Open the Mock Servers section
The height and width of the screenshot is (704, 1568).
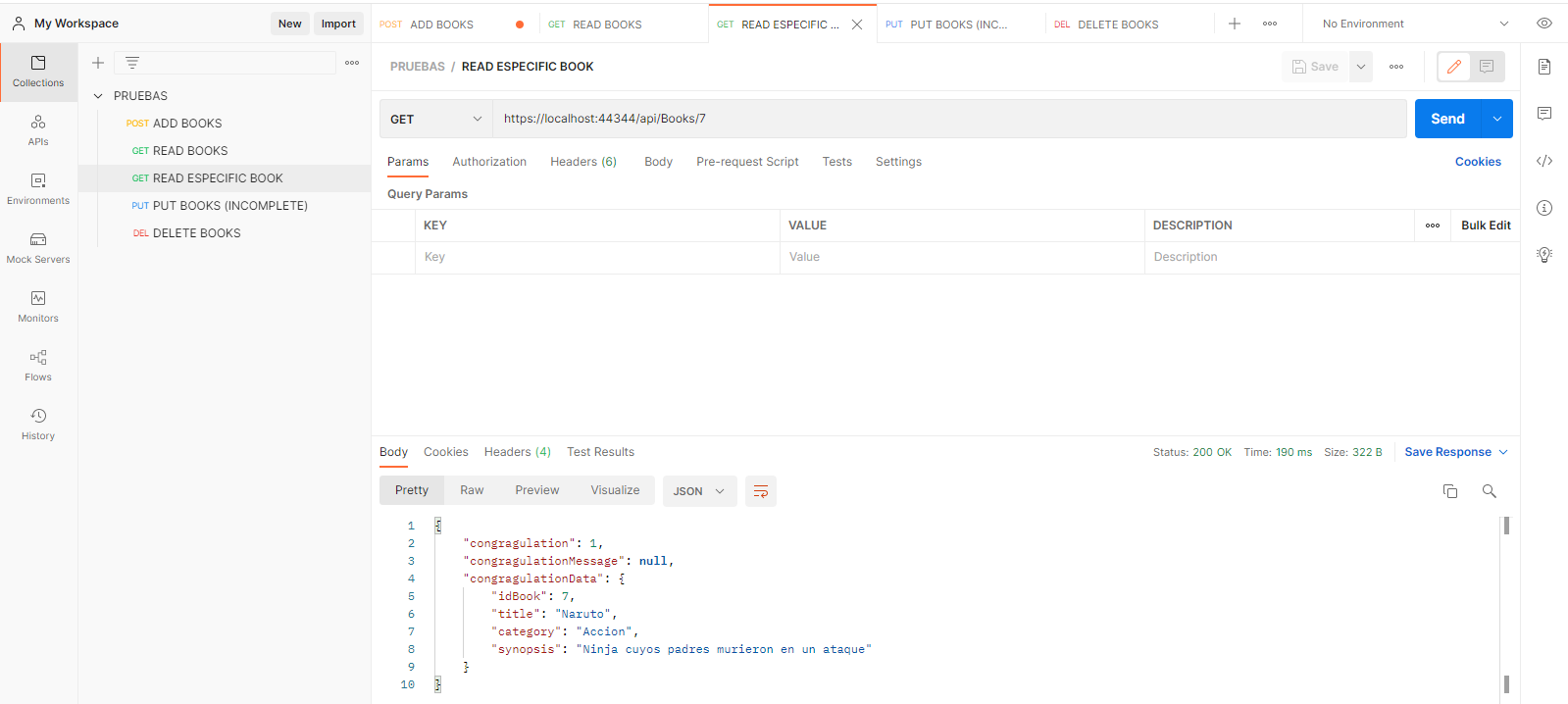point(38,248)
